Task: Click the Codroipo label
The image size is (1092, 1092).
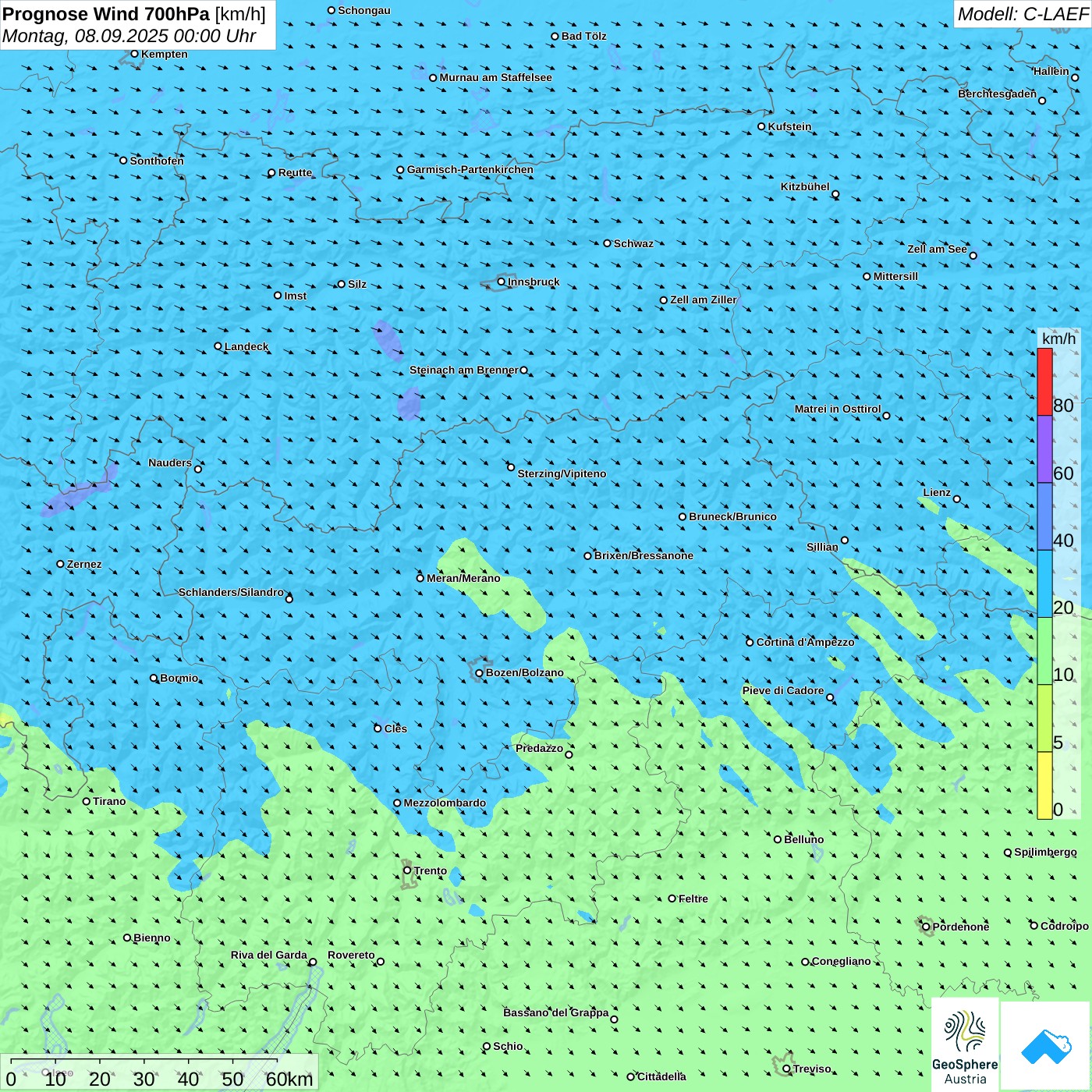Action: tap(1064, 926)
